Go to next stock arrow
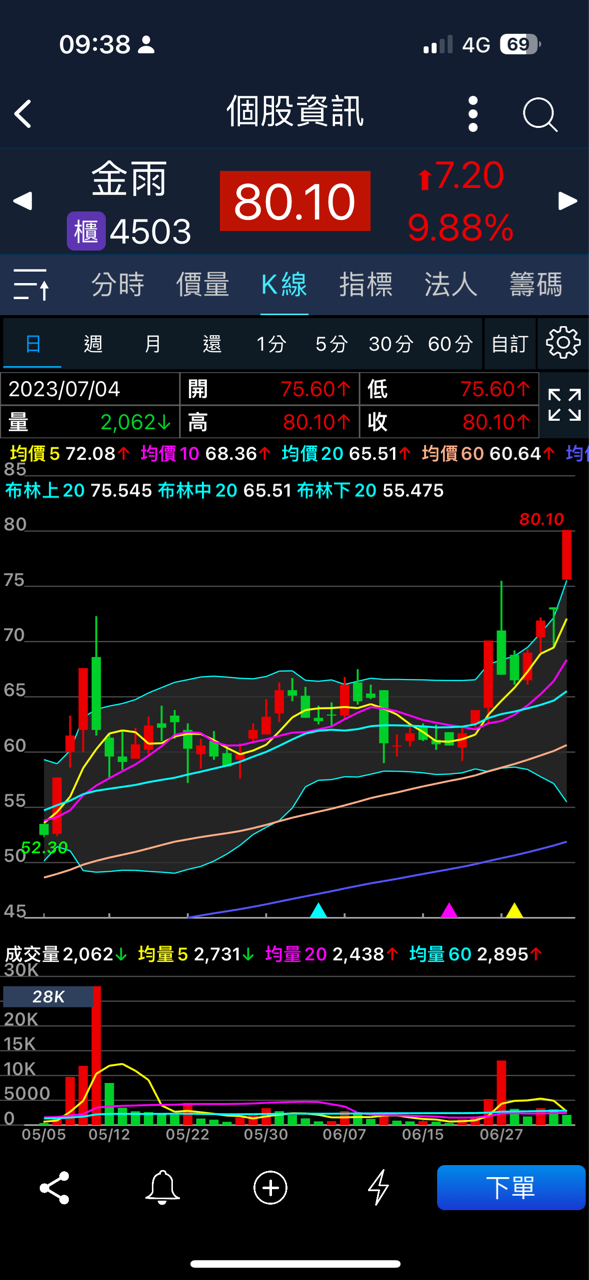Viewport: 589px width, 1280px height. tap(567, 201)
